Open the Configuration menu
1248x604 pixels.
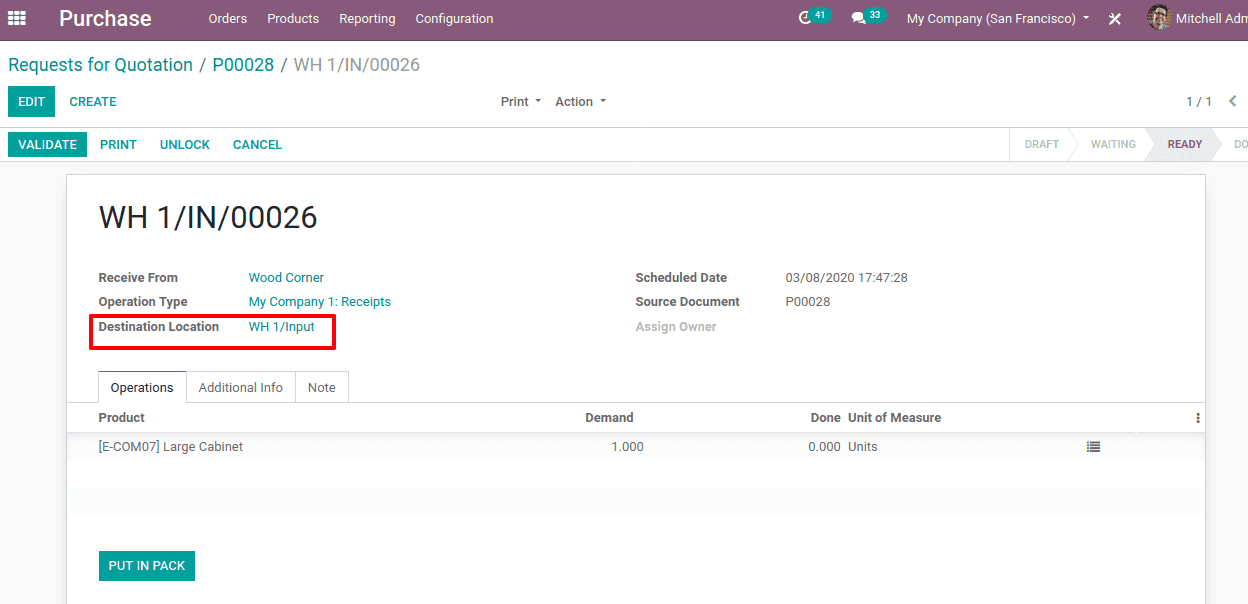454,19
